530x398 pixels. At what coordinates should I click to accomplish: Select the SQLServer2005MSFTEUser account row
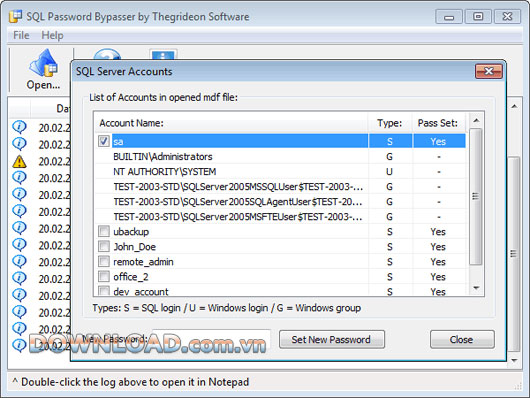pyautogui.click(x=281, y=216)
